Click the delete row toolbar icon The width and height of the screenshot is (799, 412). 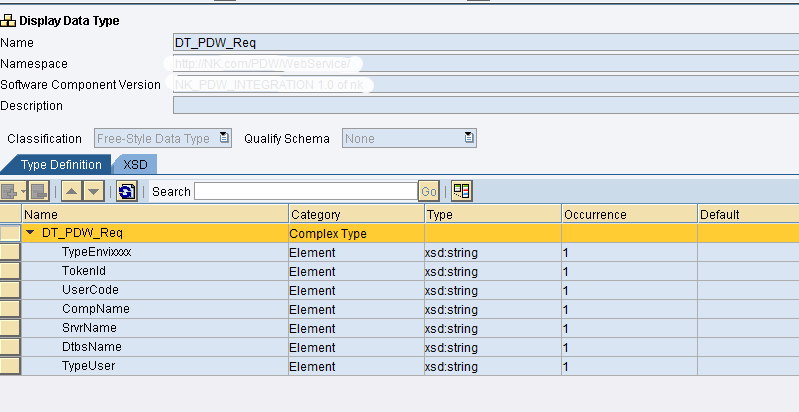point(40,191)
